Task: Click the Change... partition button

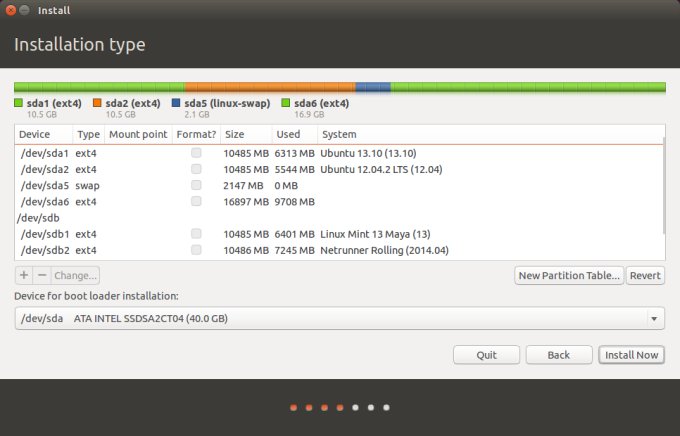Action: [x=75, y=275]
